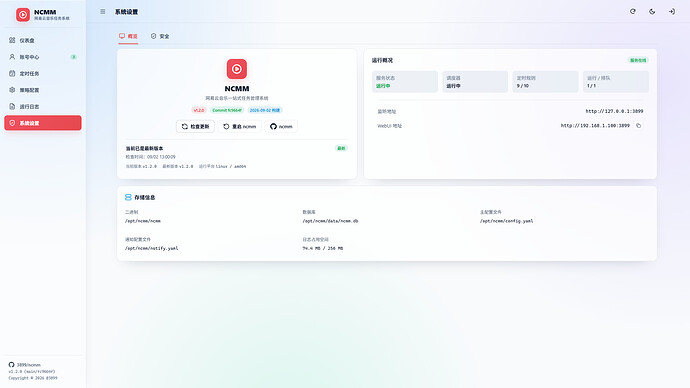Viewport: 690px width, 388px height.
Task: Click the WebUI address http://192.168.1.100:3899
Action: [x=595, y=126]
